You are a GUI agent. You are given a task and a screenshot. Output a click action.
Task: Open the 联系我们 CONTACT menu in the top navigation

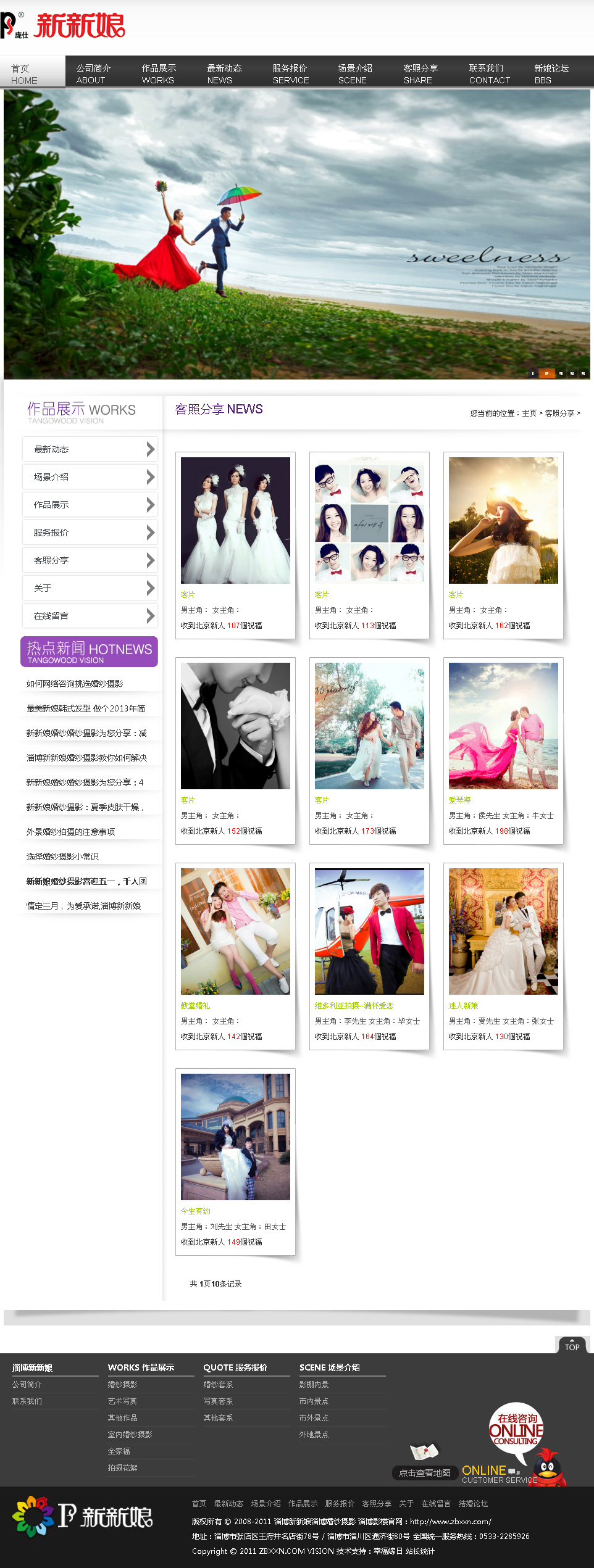[x=489, y=73]
